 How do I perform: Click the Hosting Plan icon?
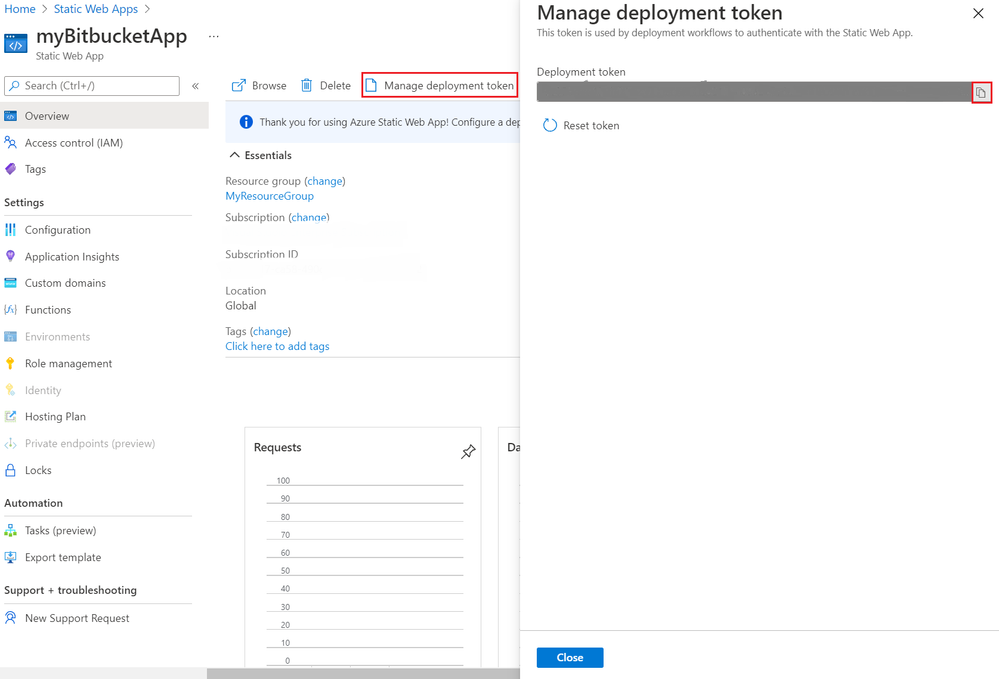coord(10,417)
